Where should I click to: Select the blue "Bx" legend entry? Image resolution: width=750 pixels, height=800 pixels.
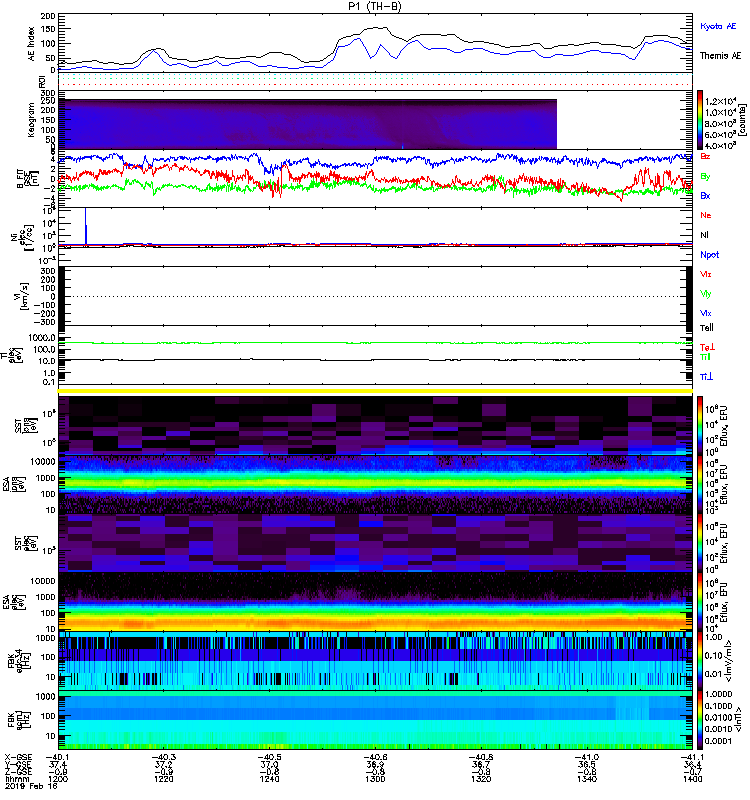pyautogui.click(x=705, y=195)
